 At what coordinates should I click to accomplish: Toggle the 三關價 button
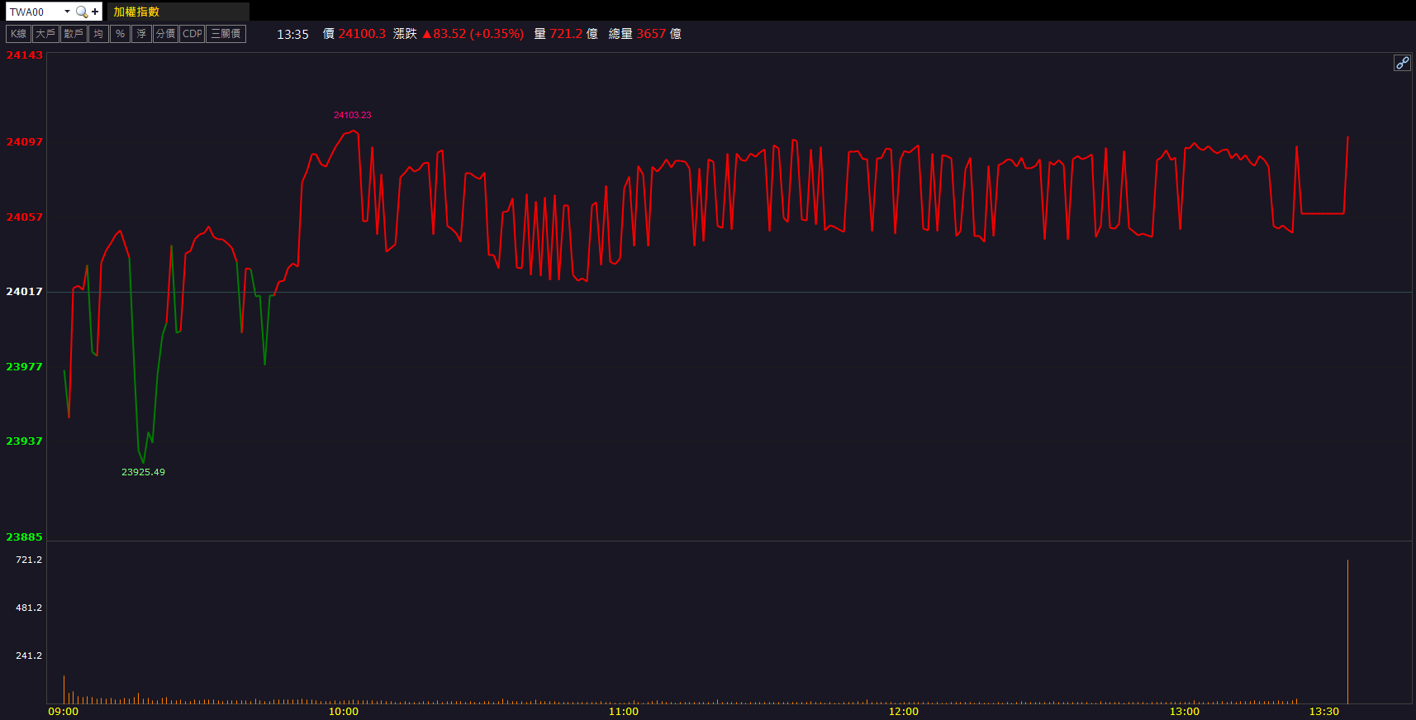tap(226, 34)
